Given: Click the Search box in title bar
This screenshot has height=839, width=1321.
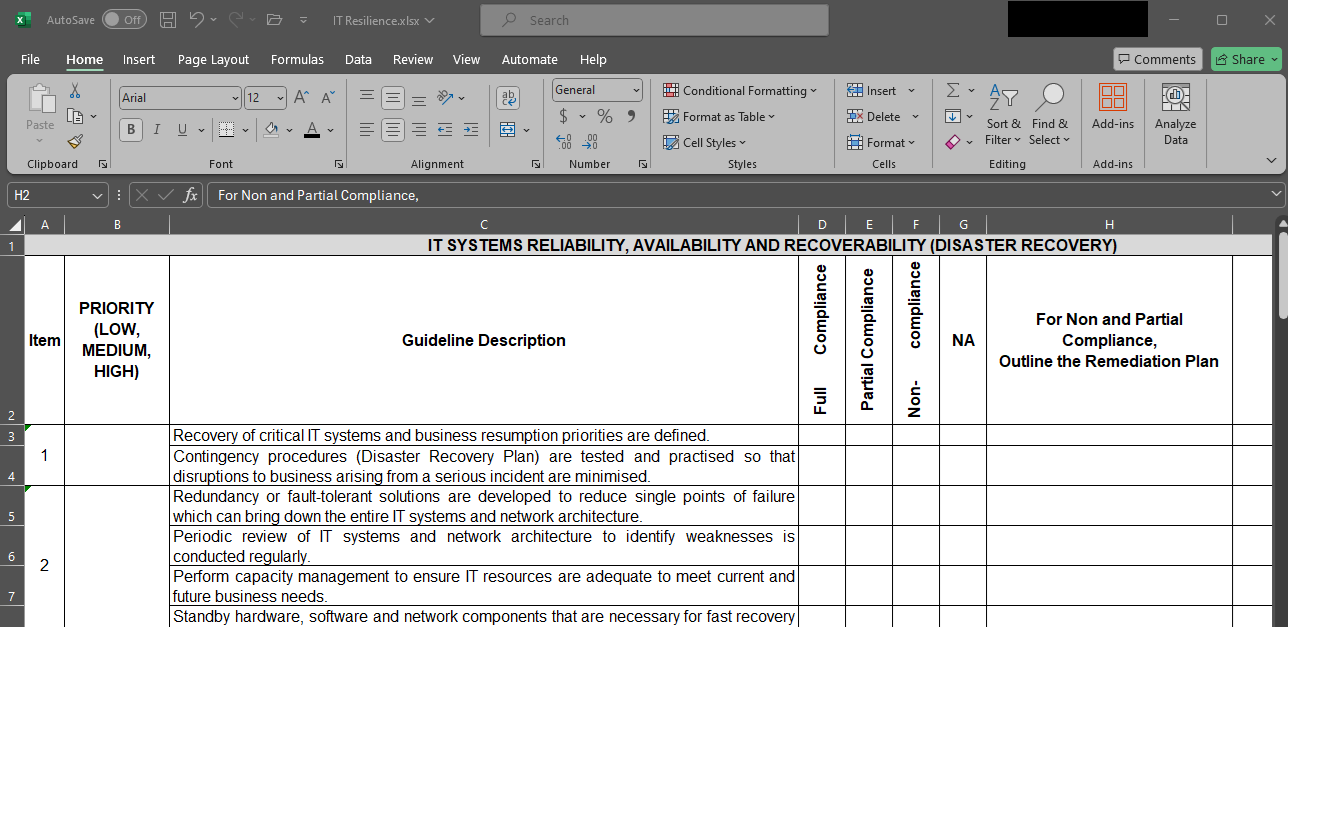Looking at the screenshot, I should pyautogui.click(x=654, y=20).
